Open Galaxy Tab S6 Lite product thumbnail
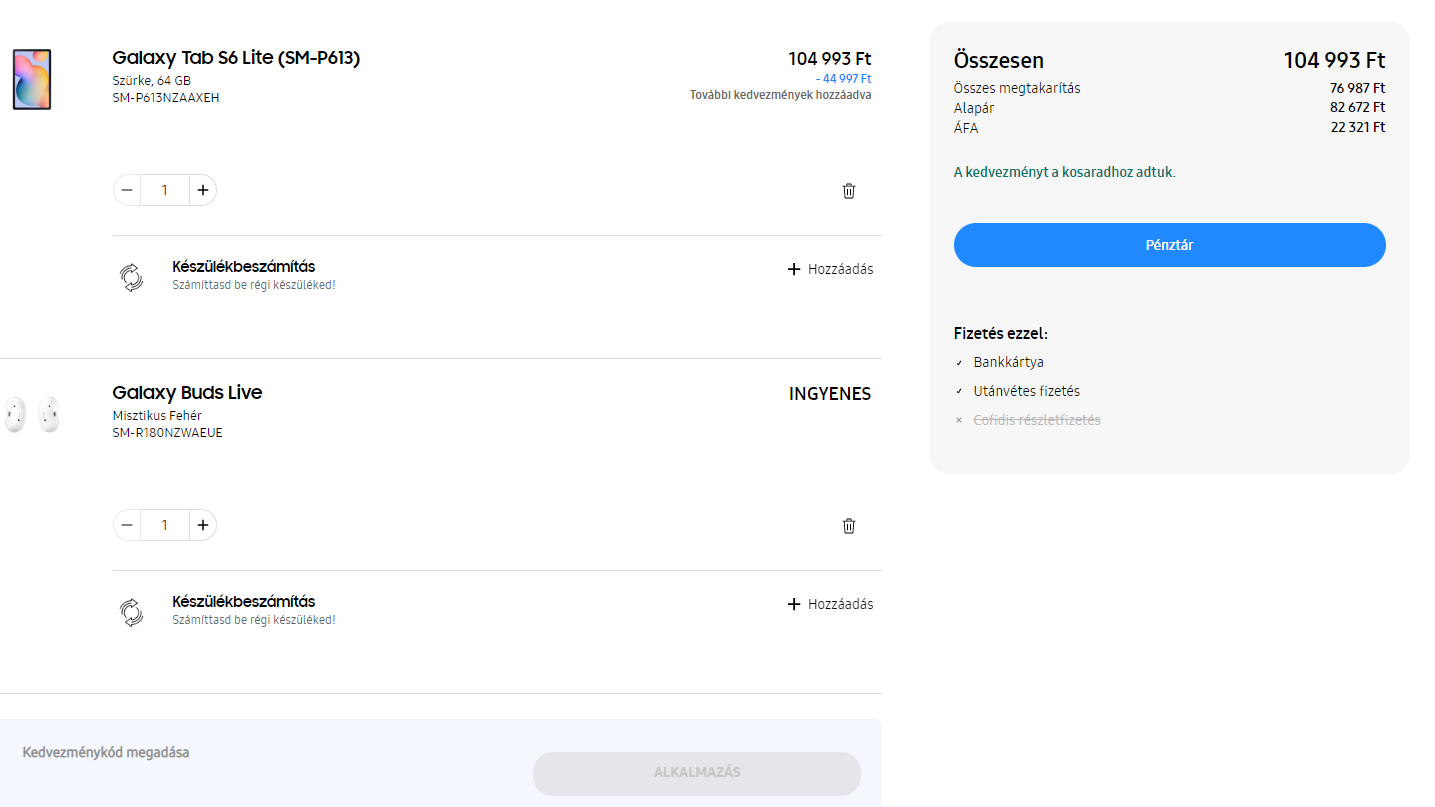This screenshot has height=807, width=1435. [x=32, y=80]
